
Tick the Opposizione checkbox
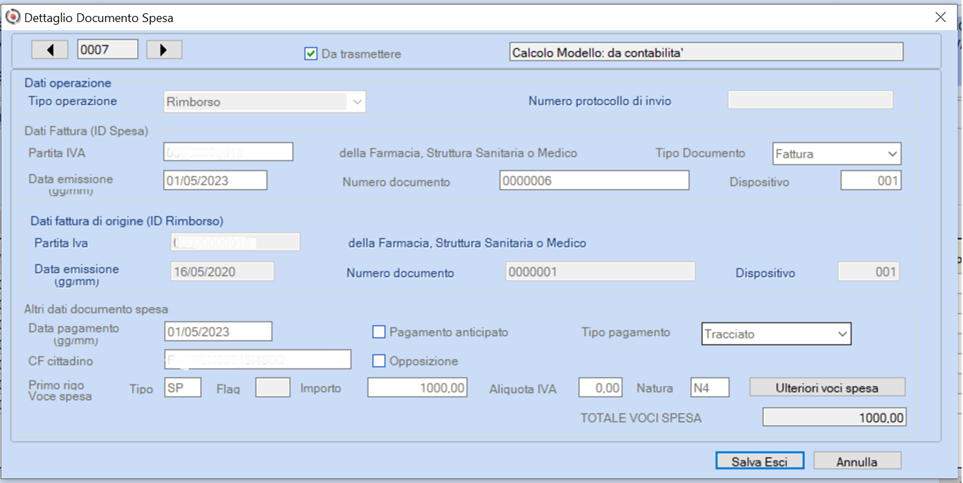point(379,361)
